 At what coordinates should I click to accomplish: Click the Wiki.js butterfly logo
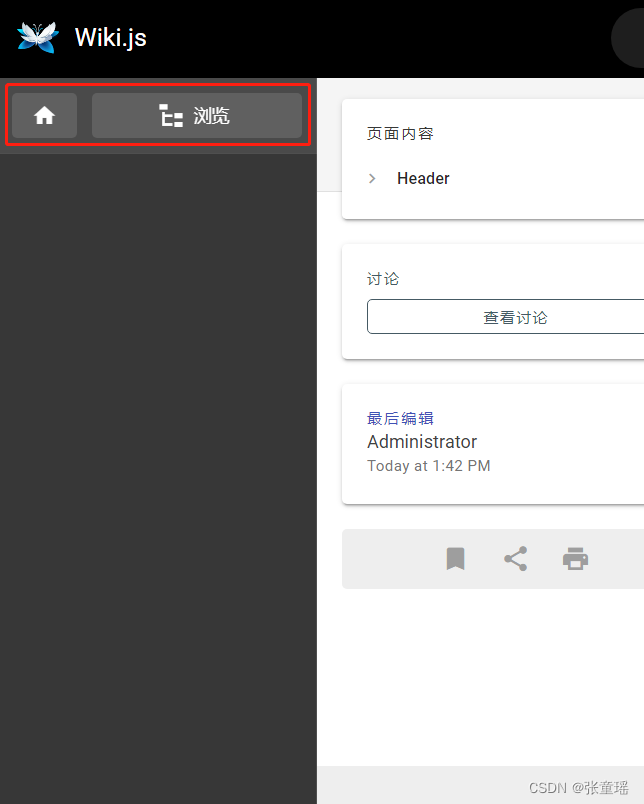(38, 37)
